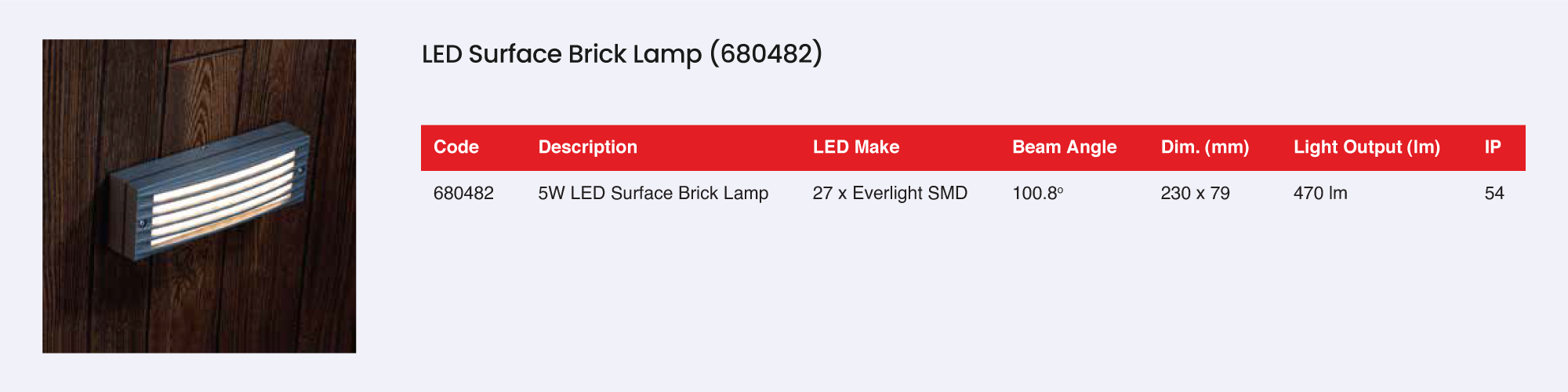Select the 27 x Everlight SMD cell
Image resolution: width=1568 pixels, height=392 pixels.
point(890,194)
